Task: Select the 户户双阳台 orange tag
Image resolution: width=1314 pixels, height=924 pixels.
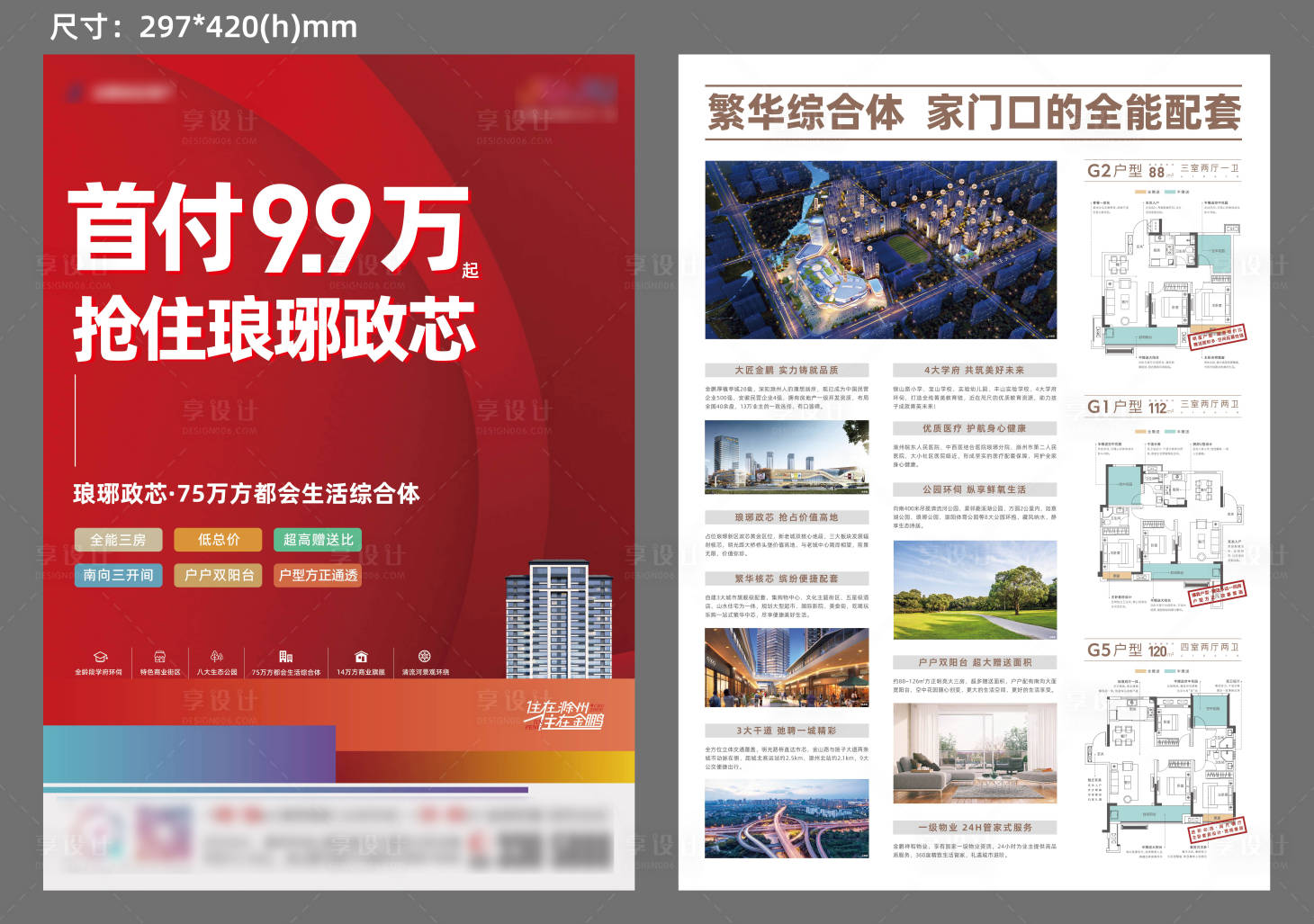Action: pos(219,575)
